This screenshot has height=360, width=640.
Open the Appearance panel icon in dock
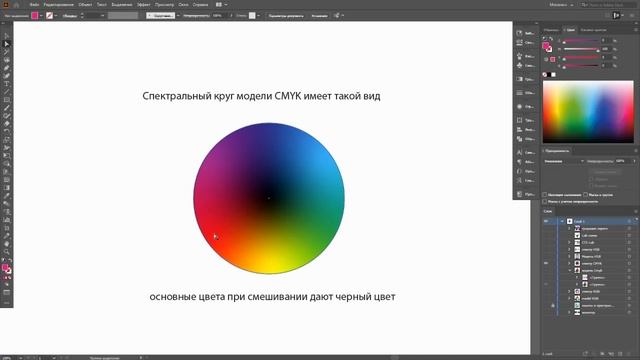[x=519, y=106]
